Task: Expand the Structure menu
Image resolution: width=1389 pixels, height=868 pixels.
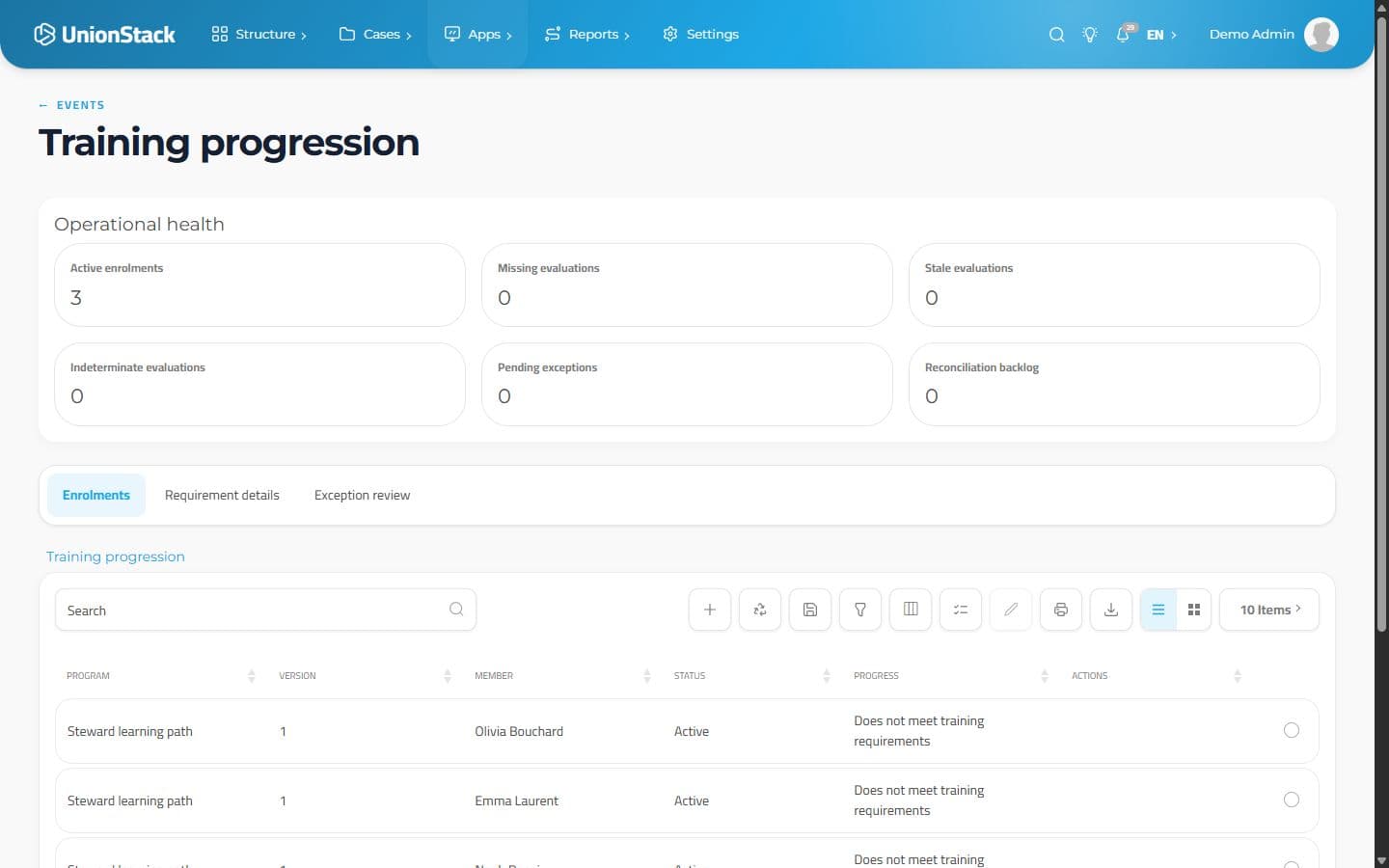Action: tap(259, 34)
